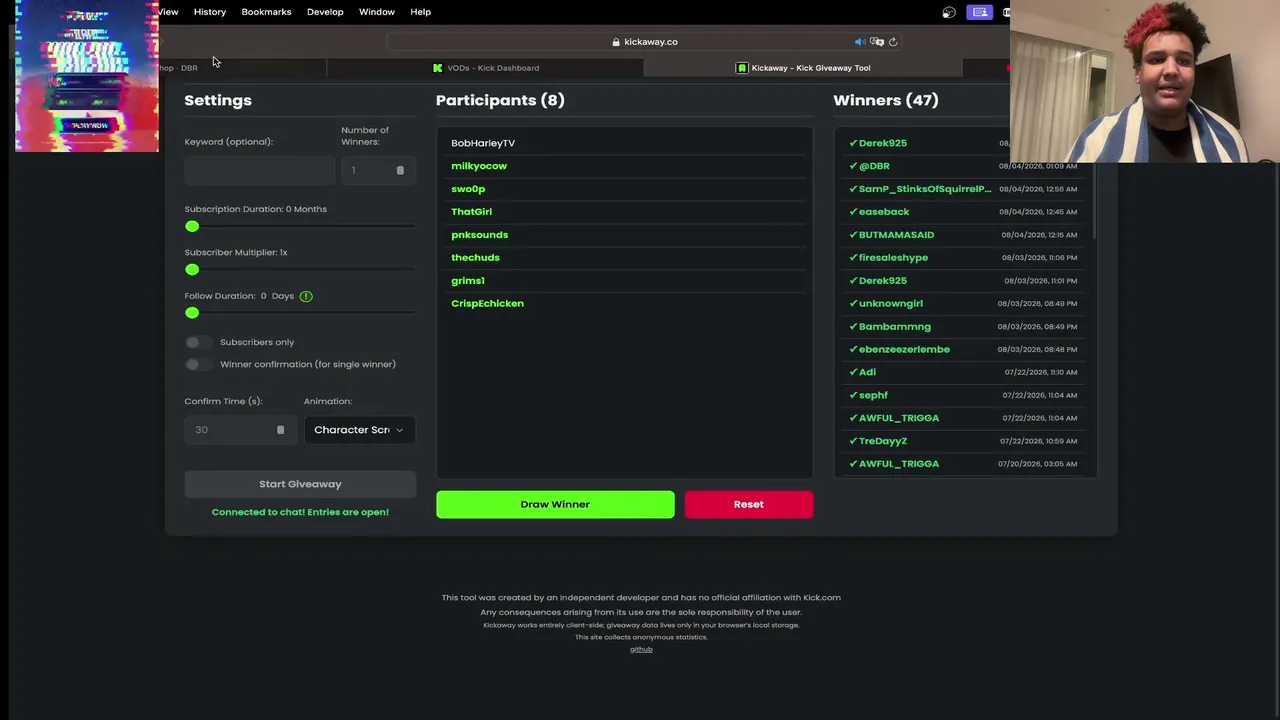The height and width of the screenshot is (720, 1280).
Task: Click the Subscription Duration slider handle
Action: [x=192, y=226]
